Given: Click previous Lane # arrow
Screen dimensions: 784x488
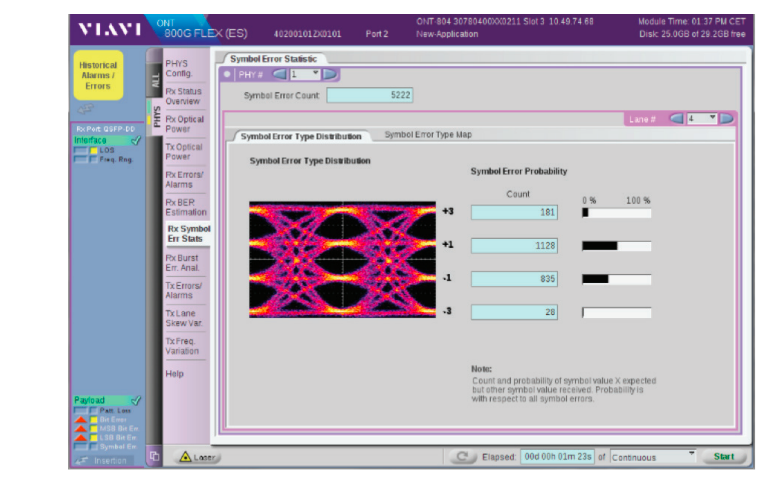Looking at the screenshot, I should click(676, 119).
